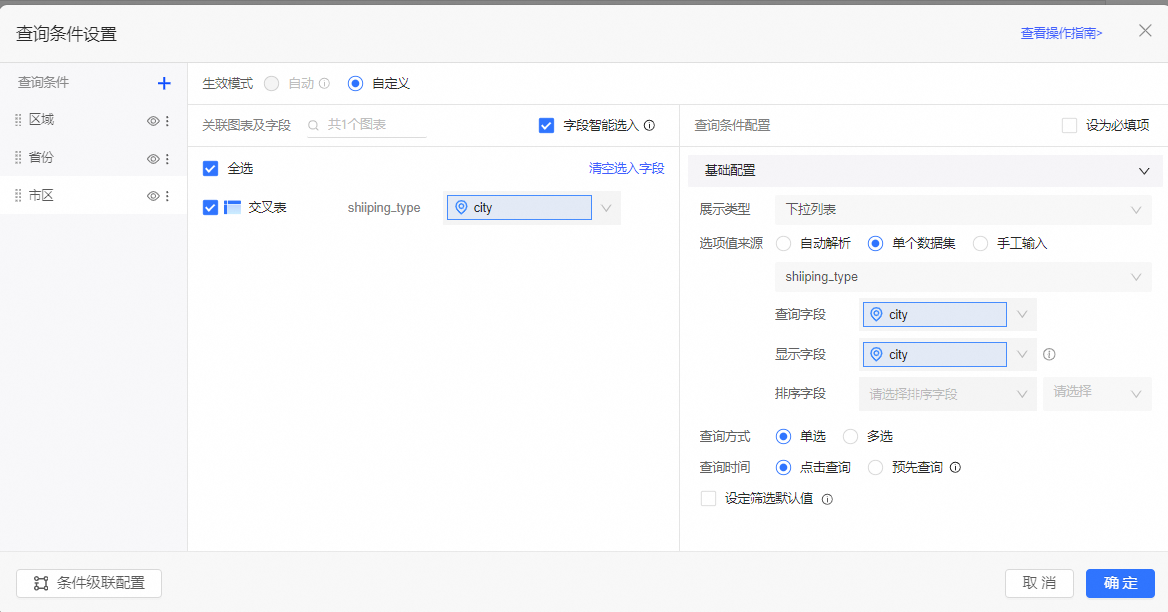Open more options for 区域 condition
The image size is (1168, 612).
167,121
